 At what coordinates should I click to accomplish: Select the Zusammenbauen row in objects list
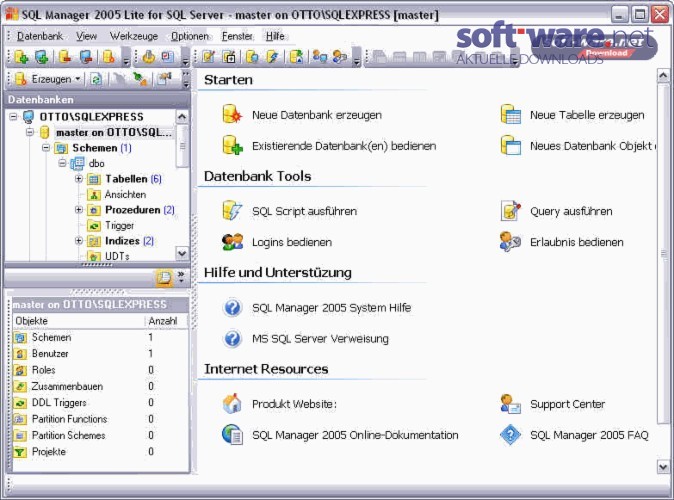100,386
